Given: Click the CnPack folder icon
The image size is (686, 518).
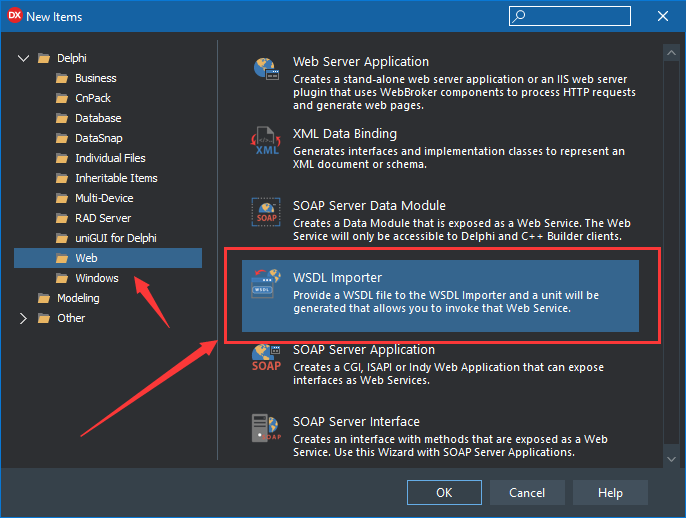Looking at the screenshot, I should pyautogui.click(x=62, y=98).
